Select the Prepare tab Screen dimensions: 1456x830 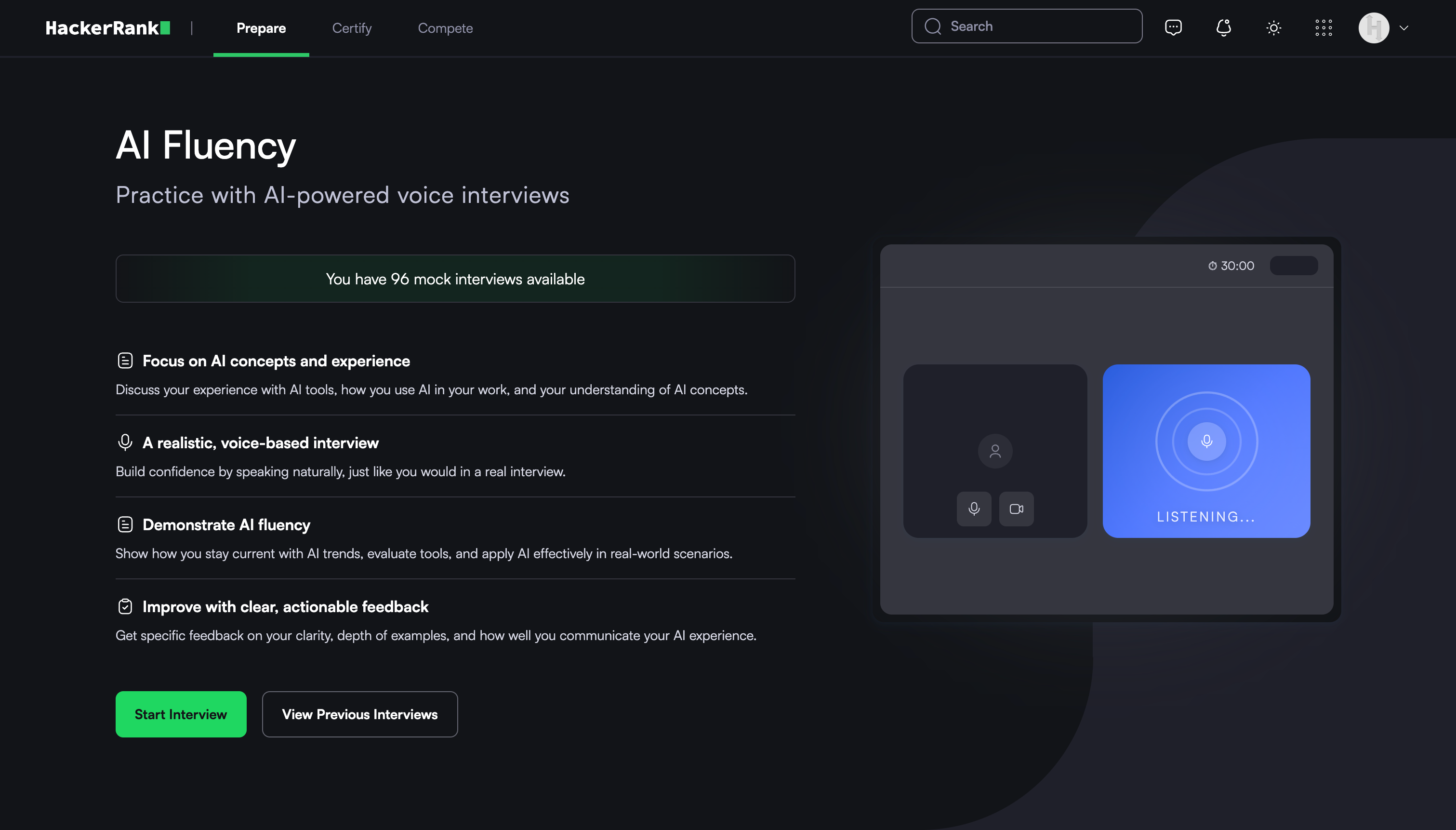pos(261,28)
